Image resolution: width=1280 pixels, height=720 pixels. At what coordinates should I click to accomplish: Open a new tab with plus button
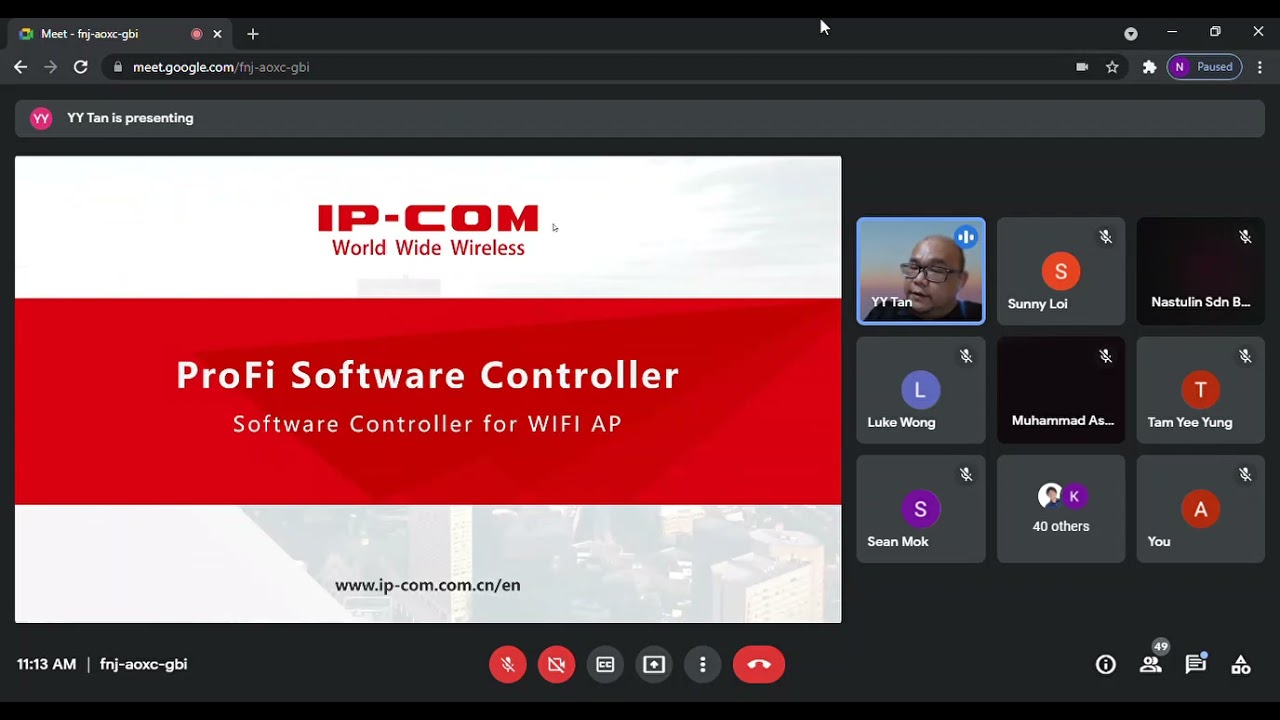tap(253, 34)
